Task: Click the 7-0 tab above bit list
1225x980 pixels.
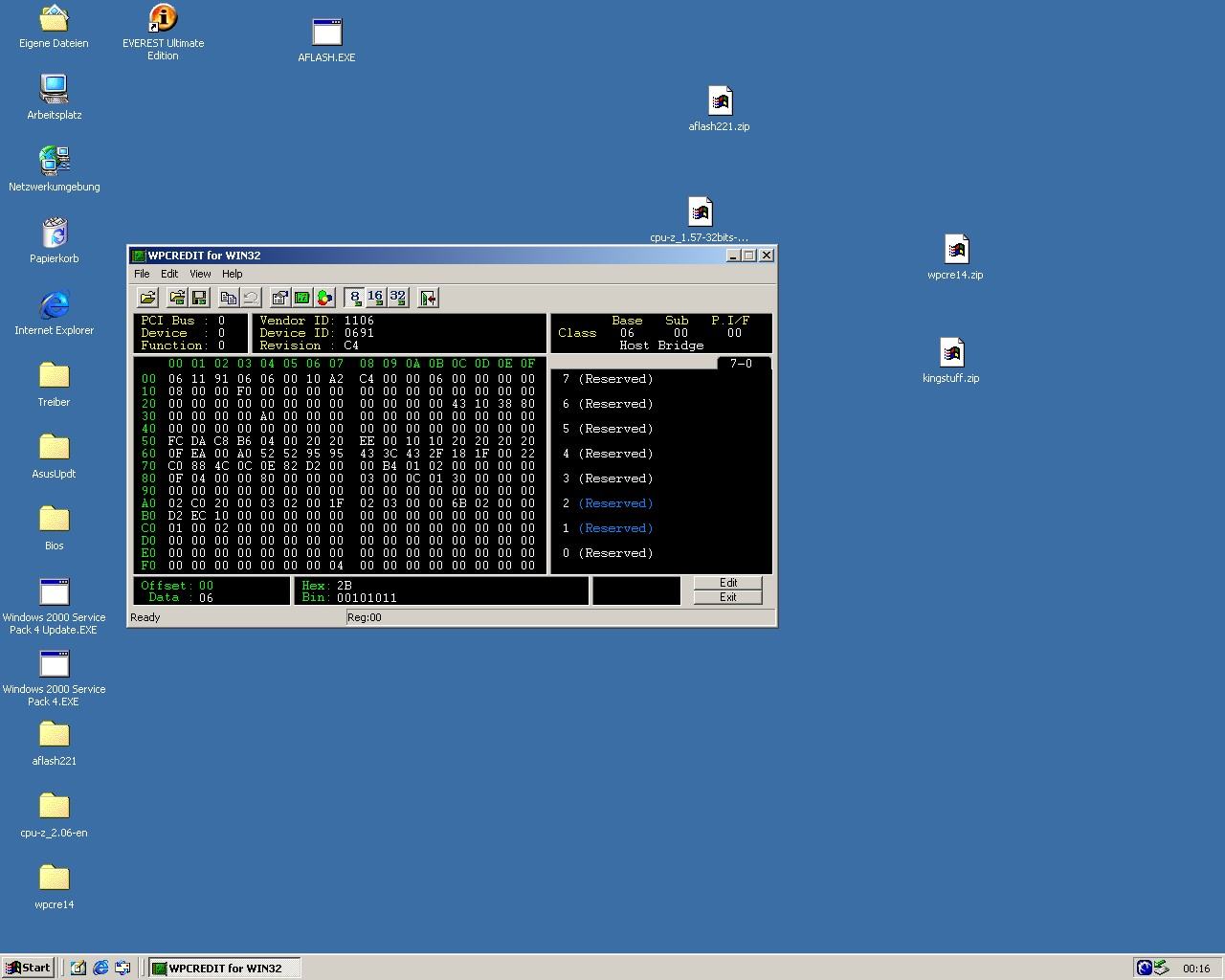Action: [742, 364]
